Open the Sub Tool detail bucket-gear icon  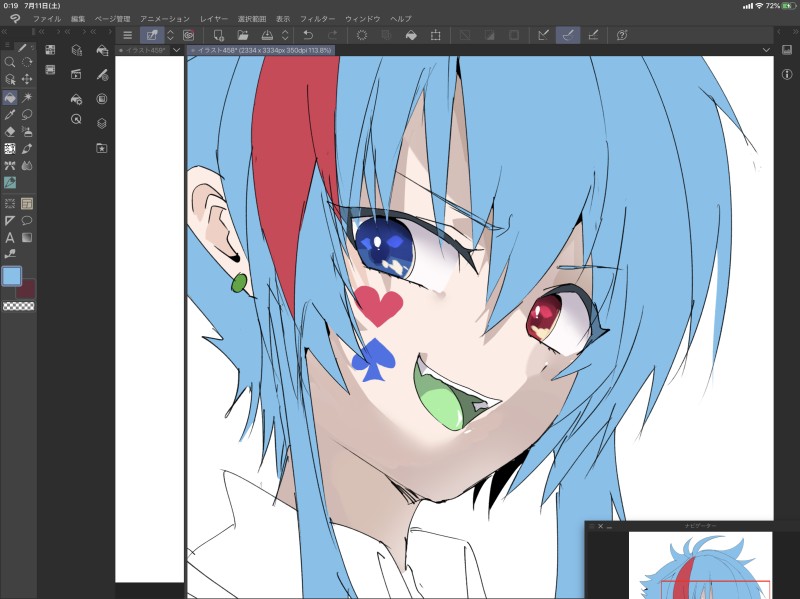tap(76, 99)
